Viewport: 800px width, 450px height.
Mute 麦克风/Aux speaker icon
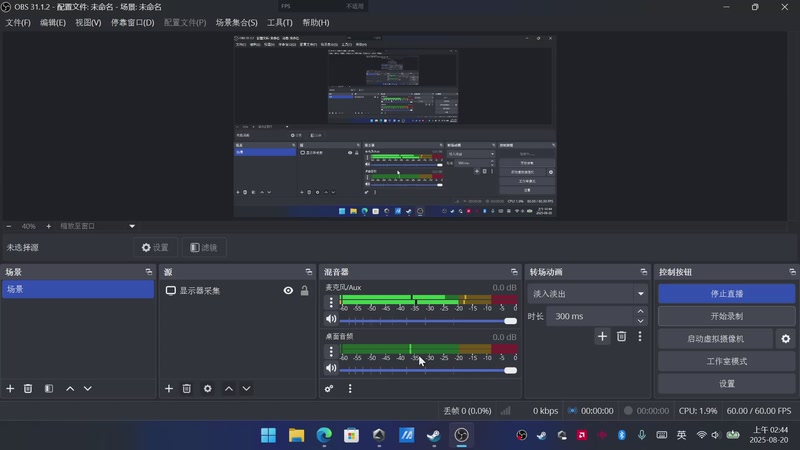pyautogui.click(x=331, y=319)
